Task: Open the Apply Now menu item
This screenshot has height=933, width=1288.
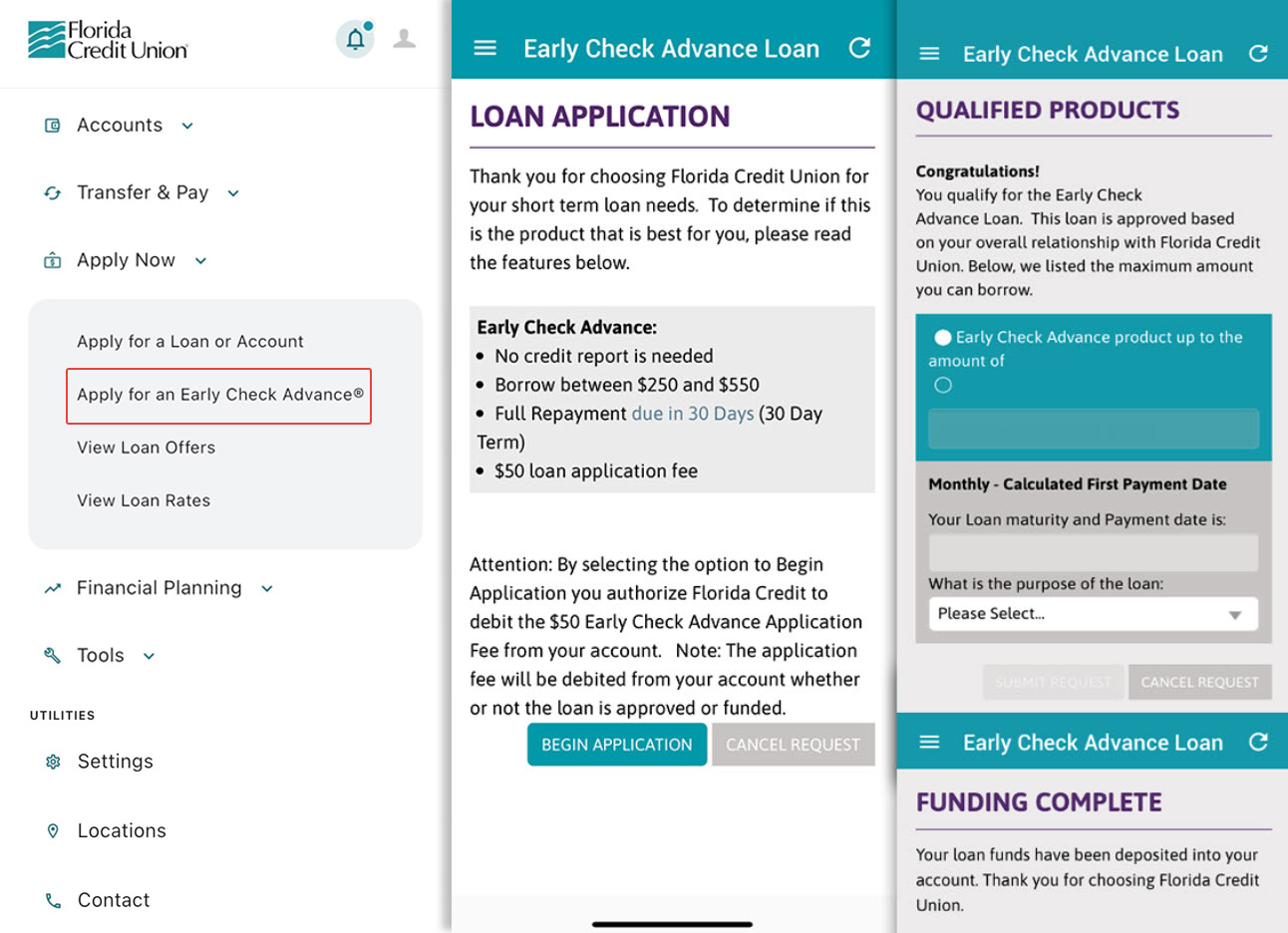Action: pyautogui.click(x=126, y=261)
